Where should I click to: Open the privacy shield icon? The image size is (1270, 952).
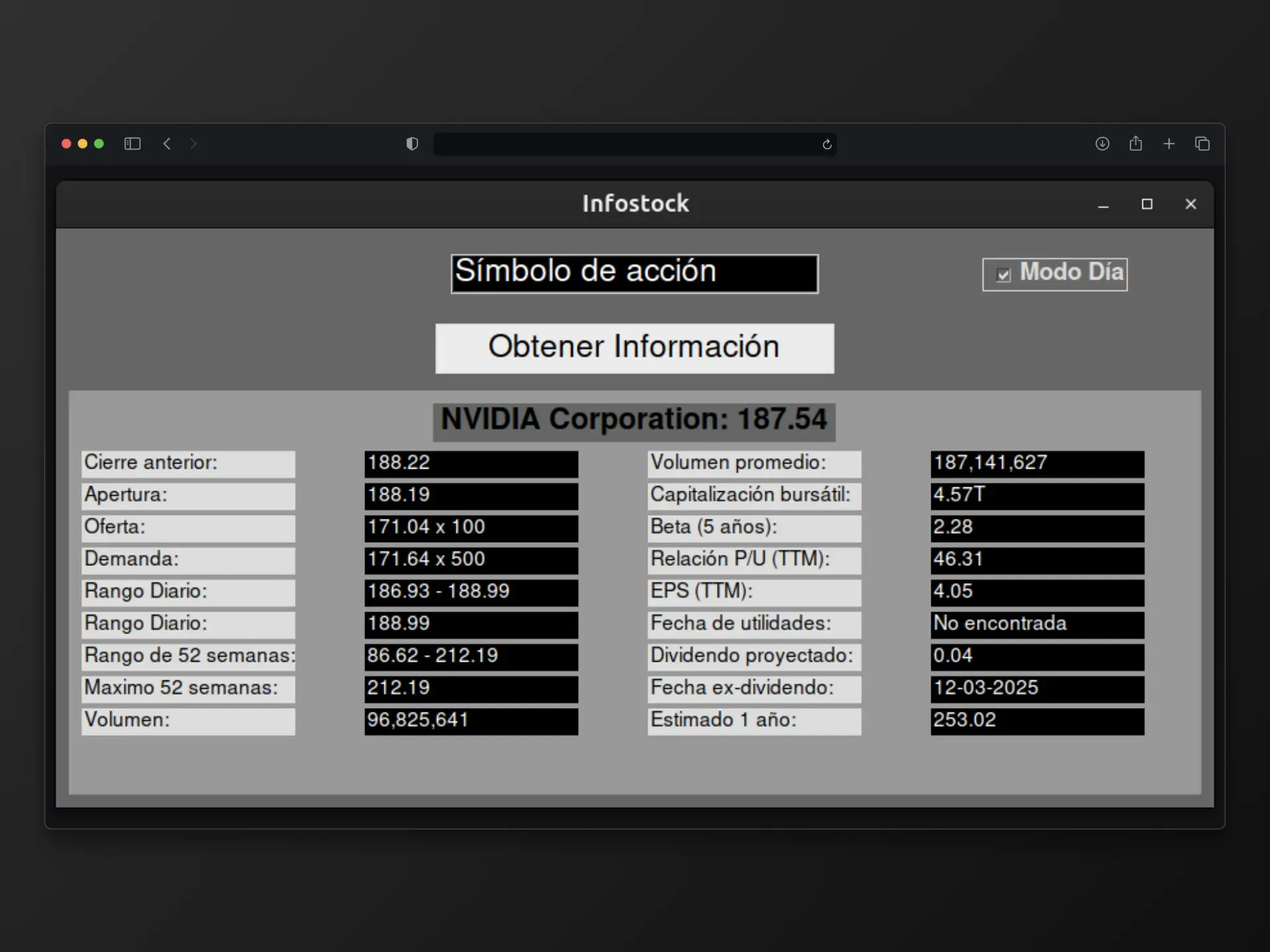tap(412, 143)
